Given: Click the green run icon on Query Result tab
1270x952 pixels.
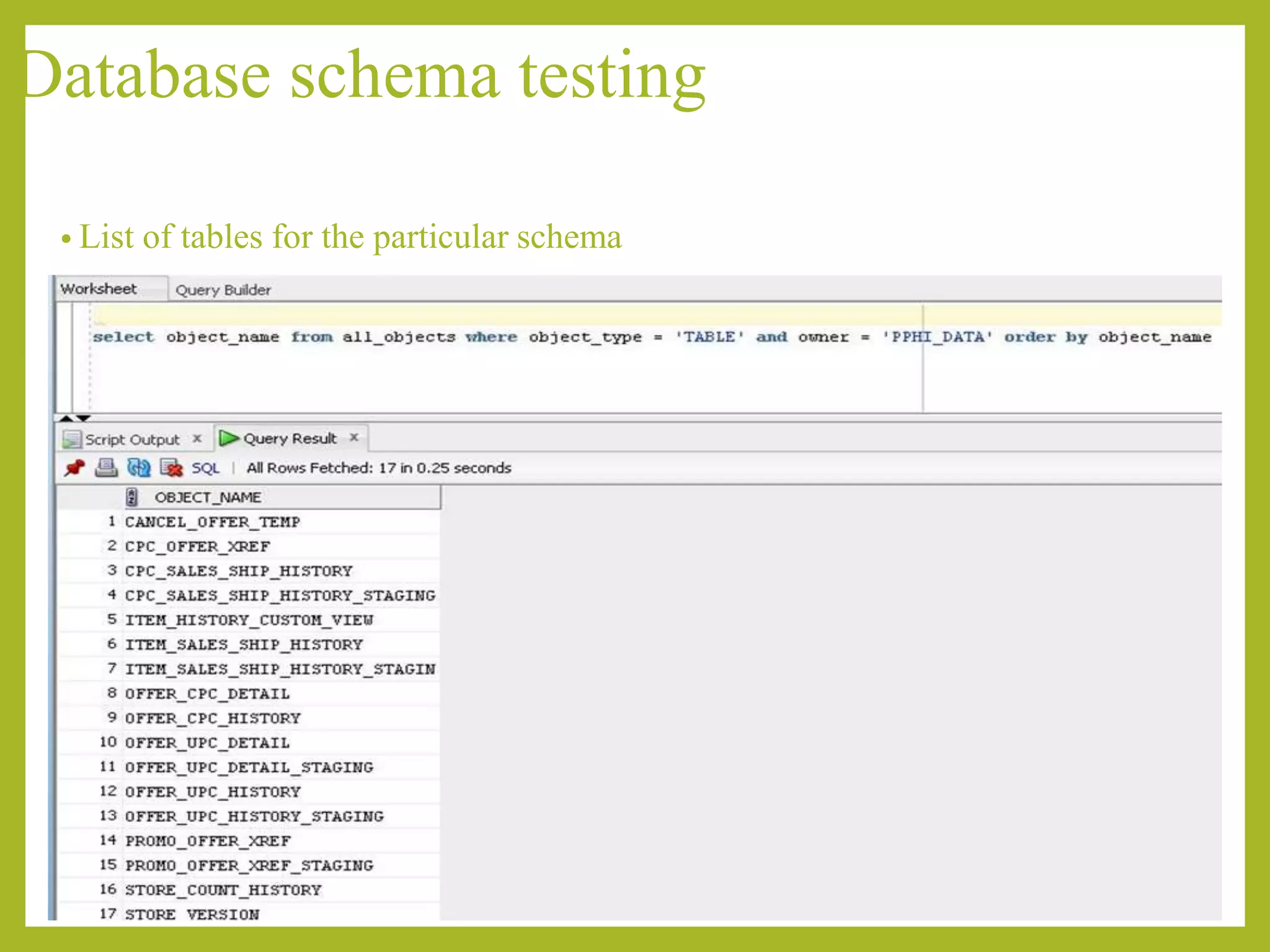Looking at the screenshot, I should pos(229,438).
